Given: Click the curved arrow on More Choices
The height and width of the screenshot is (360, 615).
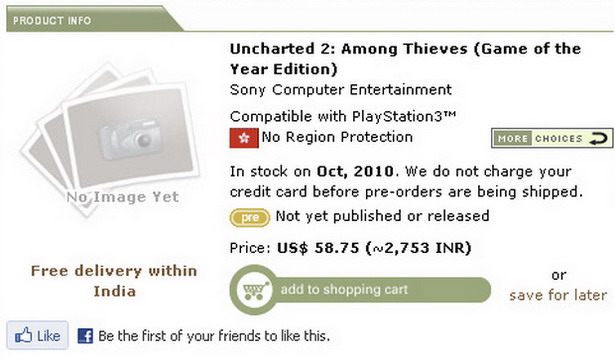Looking at the screenshot, I should click(x=599, y=138).
